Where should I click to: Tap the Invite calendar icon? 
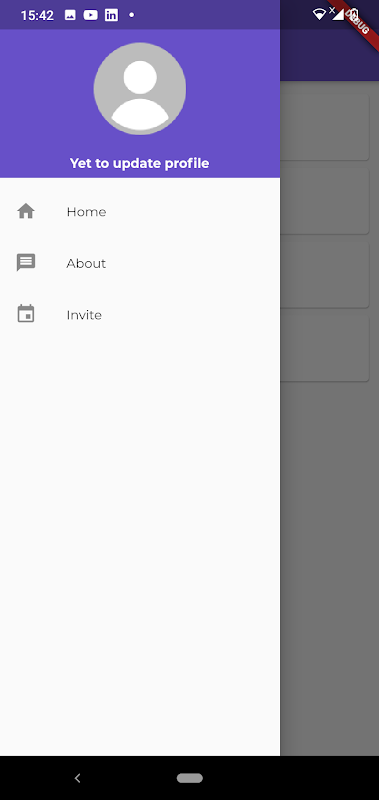click(x=26, y=314)
